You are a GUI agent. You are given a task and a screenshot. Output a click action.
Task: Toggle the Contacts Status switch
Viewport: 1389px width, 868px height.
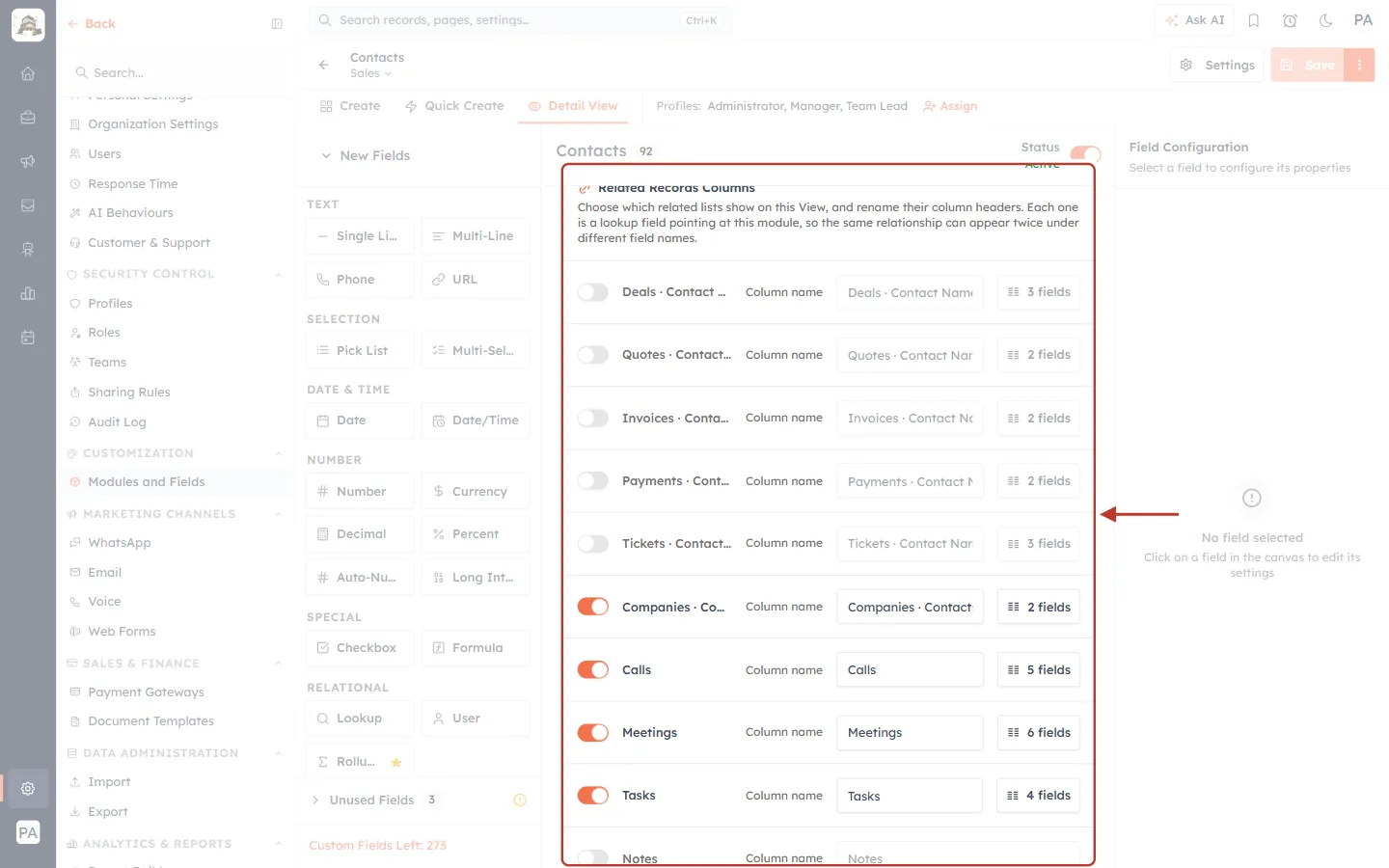click(1085, 154)
